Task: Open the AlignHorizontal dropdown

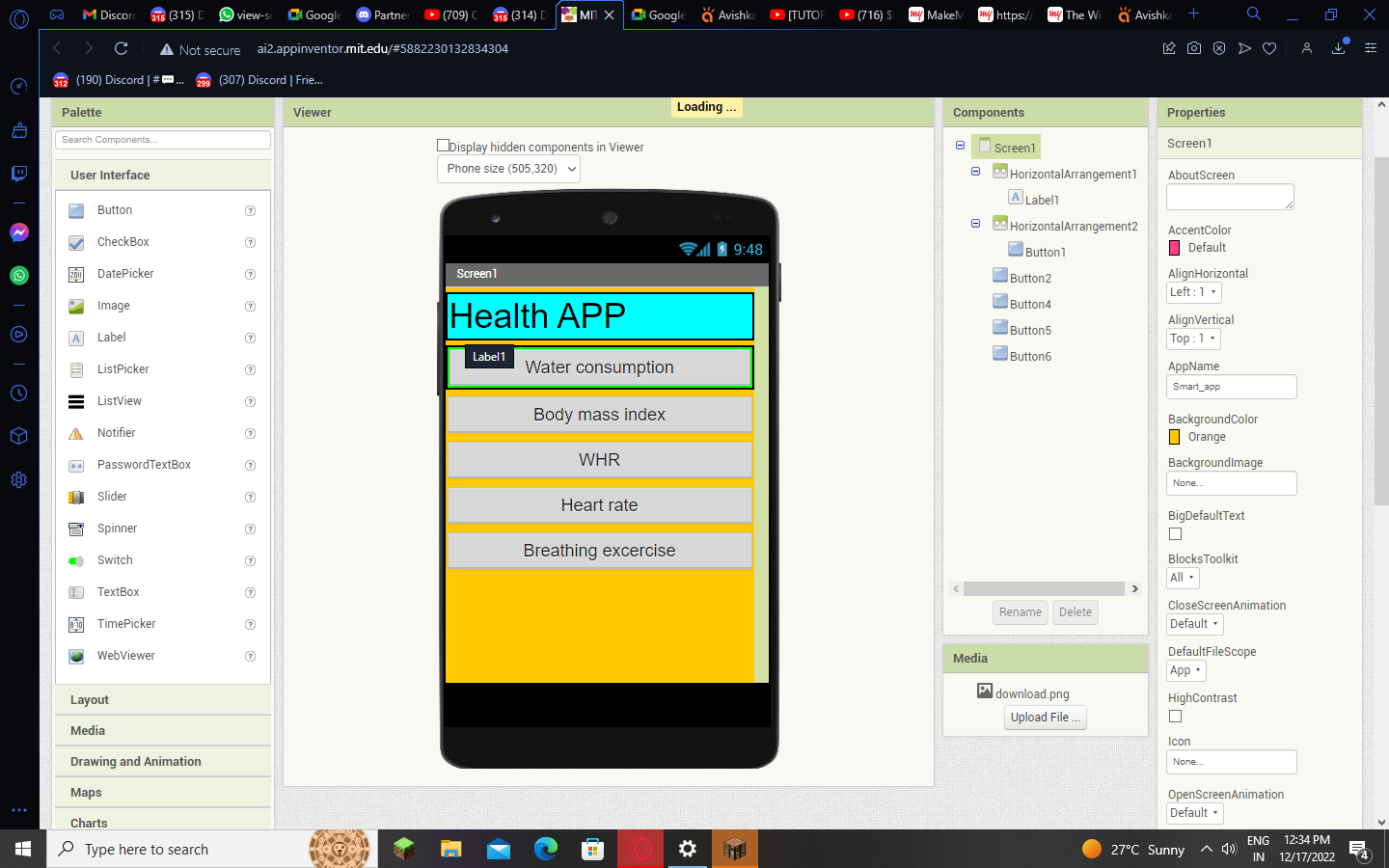Action: [1193, 291]
